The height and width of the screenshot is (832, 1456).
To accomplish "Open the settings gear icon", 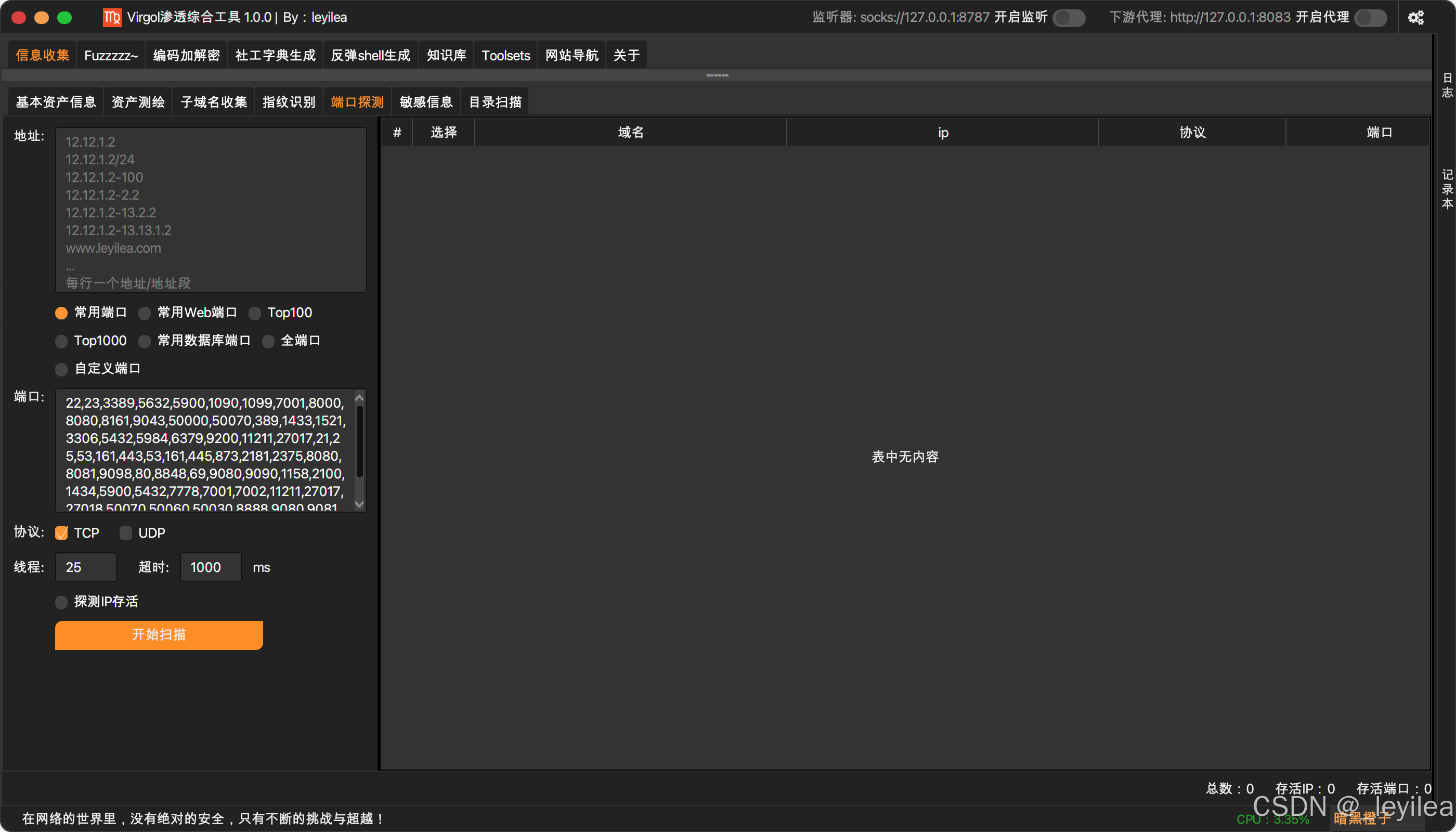I will (1415, 18).
